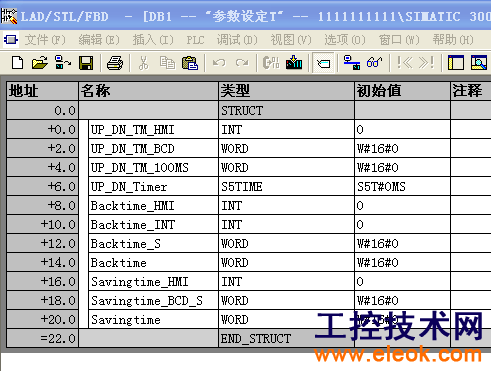The image size is (491, 371).
Task: Click the S5TIME type cell
Action: coord(287,186)
